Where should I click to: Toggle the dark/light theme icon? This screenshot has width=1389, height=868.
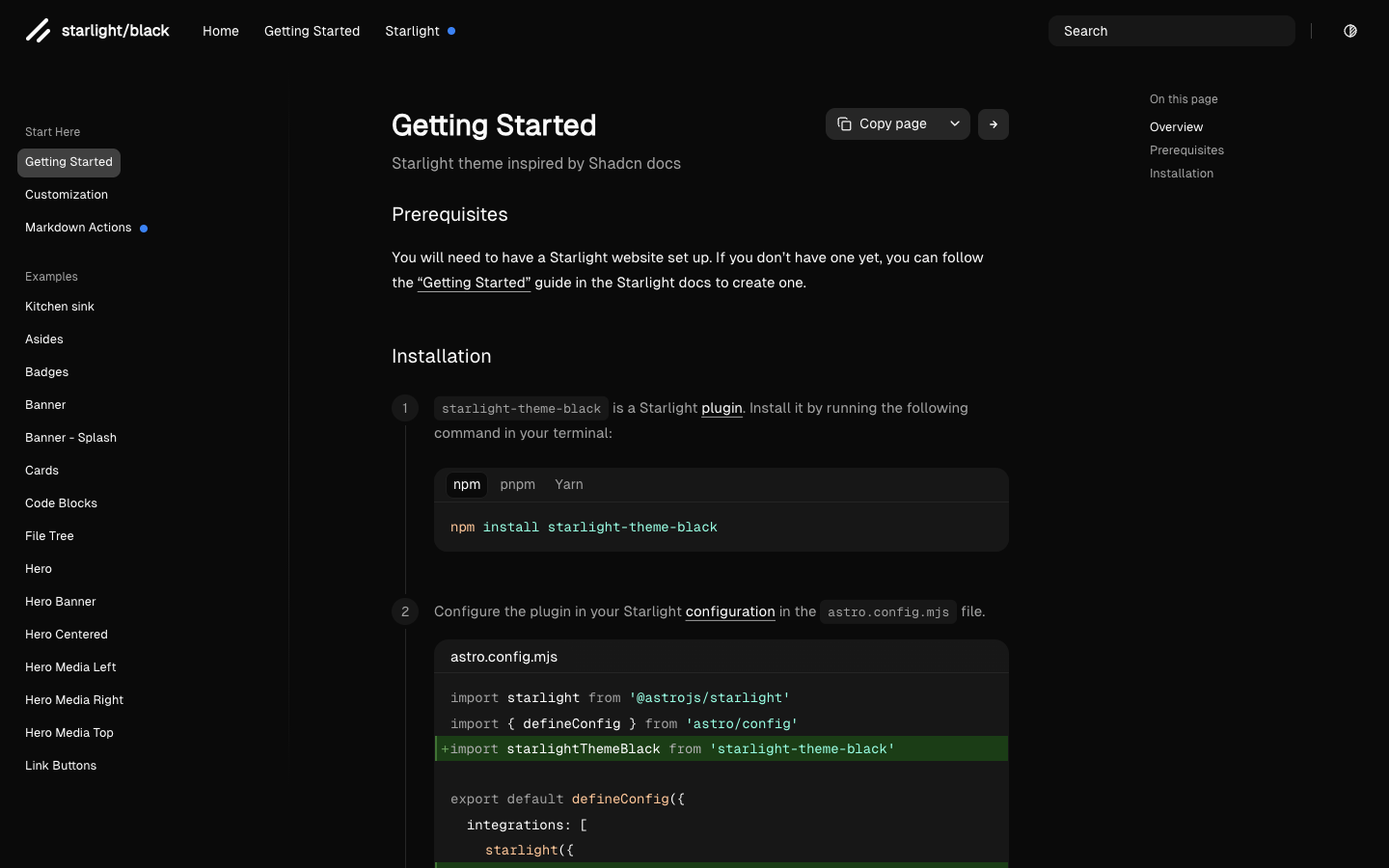tap(1350, 31)
